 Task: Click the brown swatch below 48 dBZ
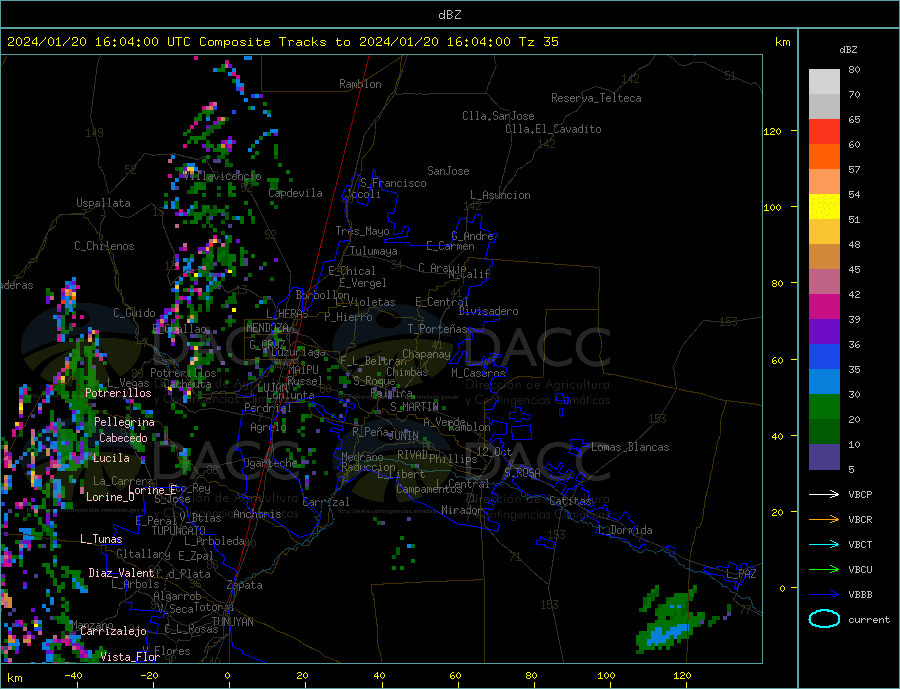point(824,257)
